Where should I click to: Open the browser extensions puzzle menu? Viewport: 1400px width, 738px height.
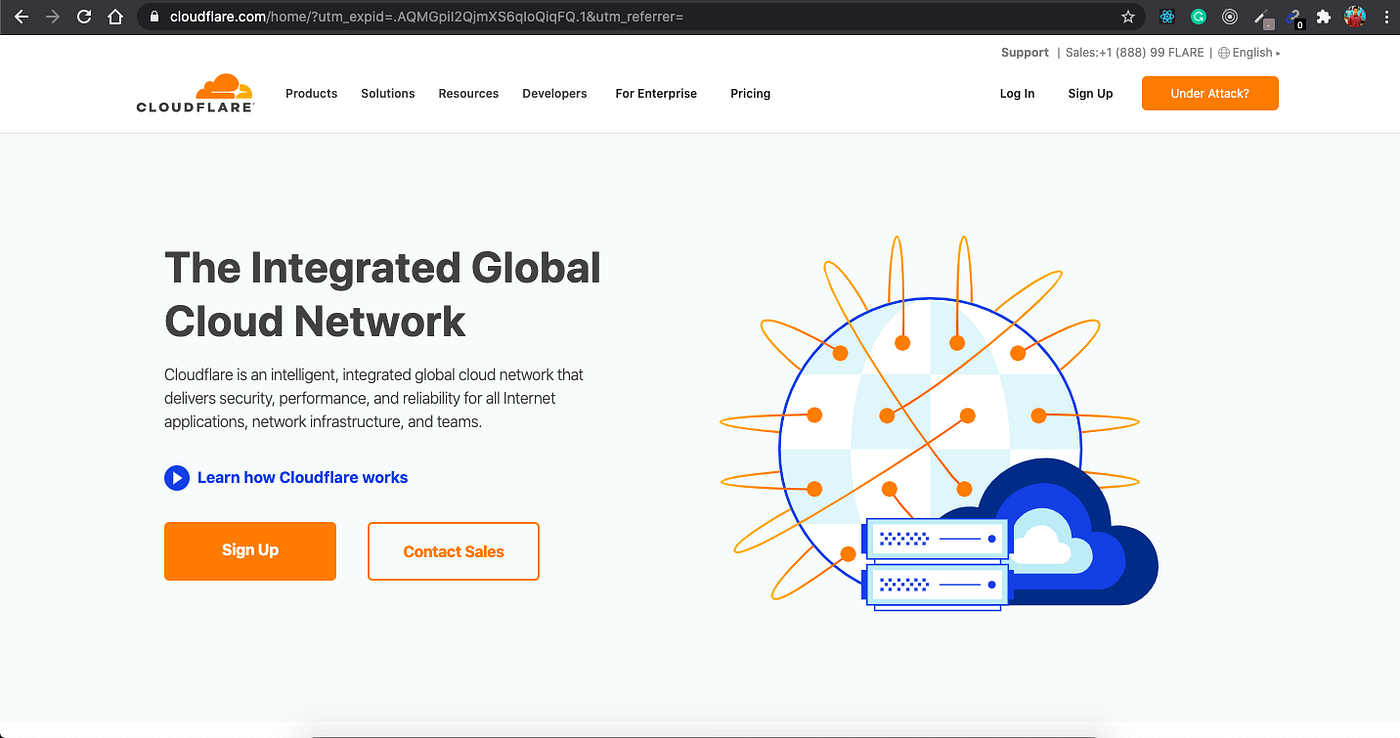click(x=1323, y=16)
